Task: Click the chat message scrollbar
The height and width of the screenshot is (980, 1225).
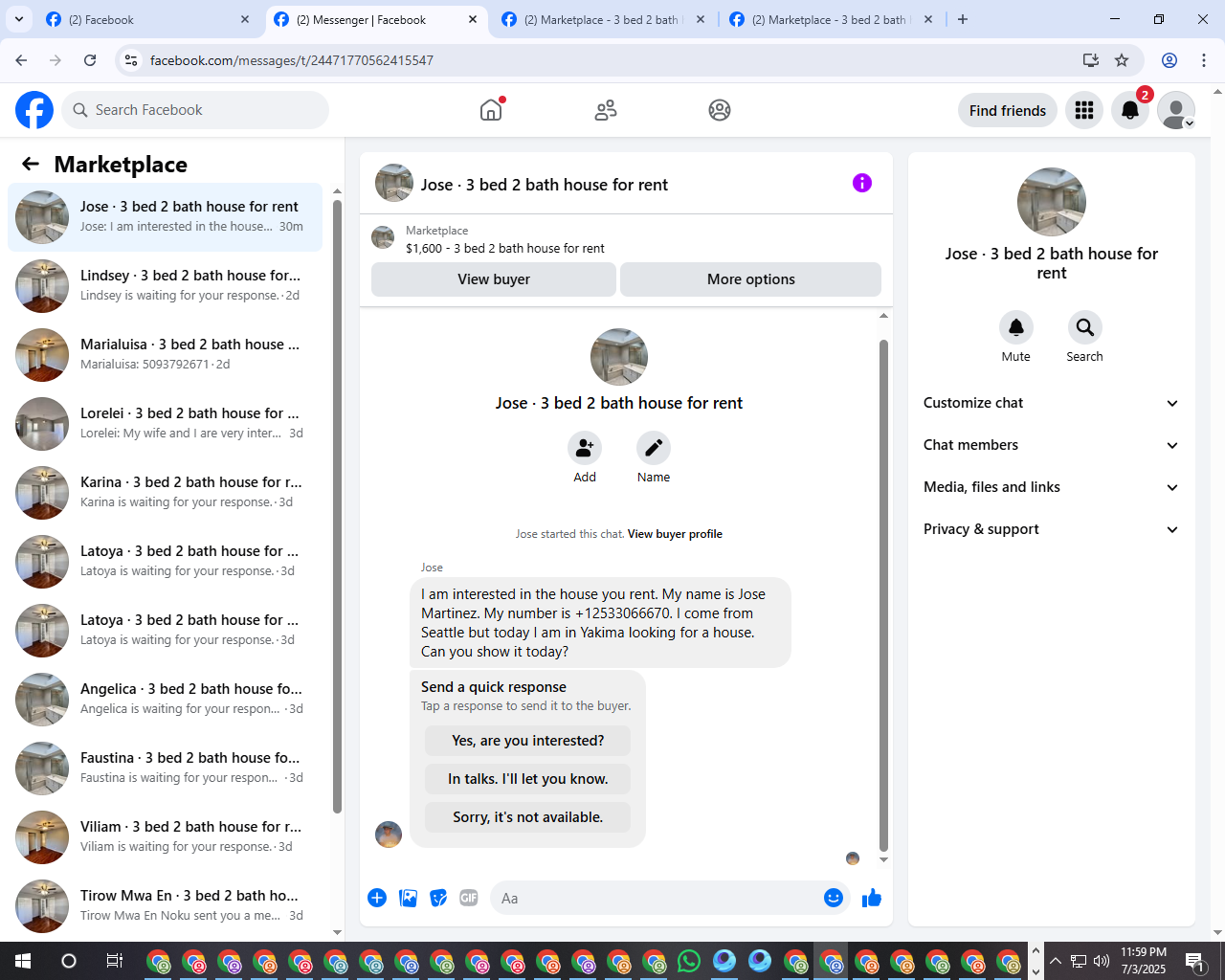Action: [x=883, y=595]
